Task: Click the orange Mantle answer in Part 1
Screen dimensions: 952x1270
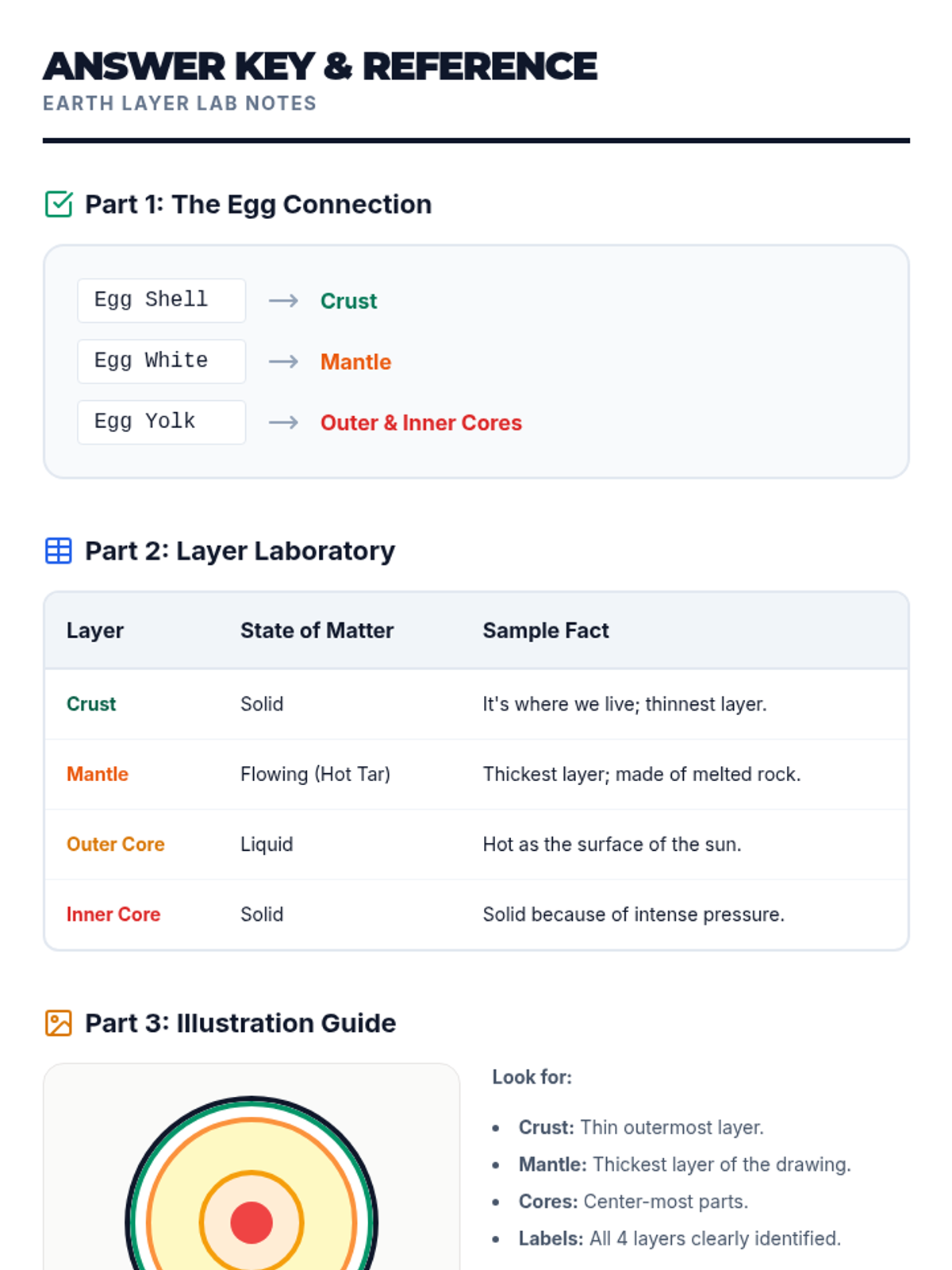Action: pyautogui.click(x=355, y=362)
